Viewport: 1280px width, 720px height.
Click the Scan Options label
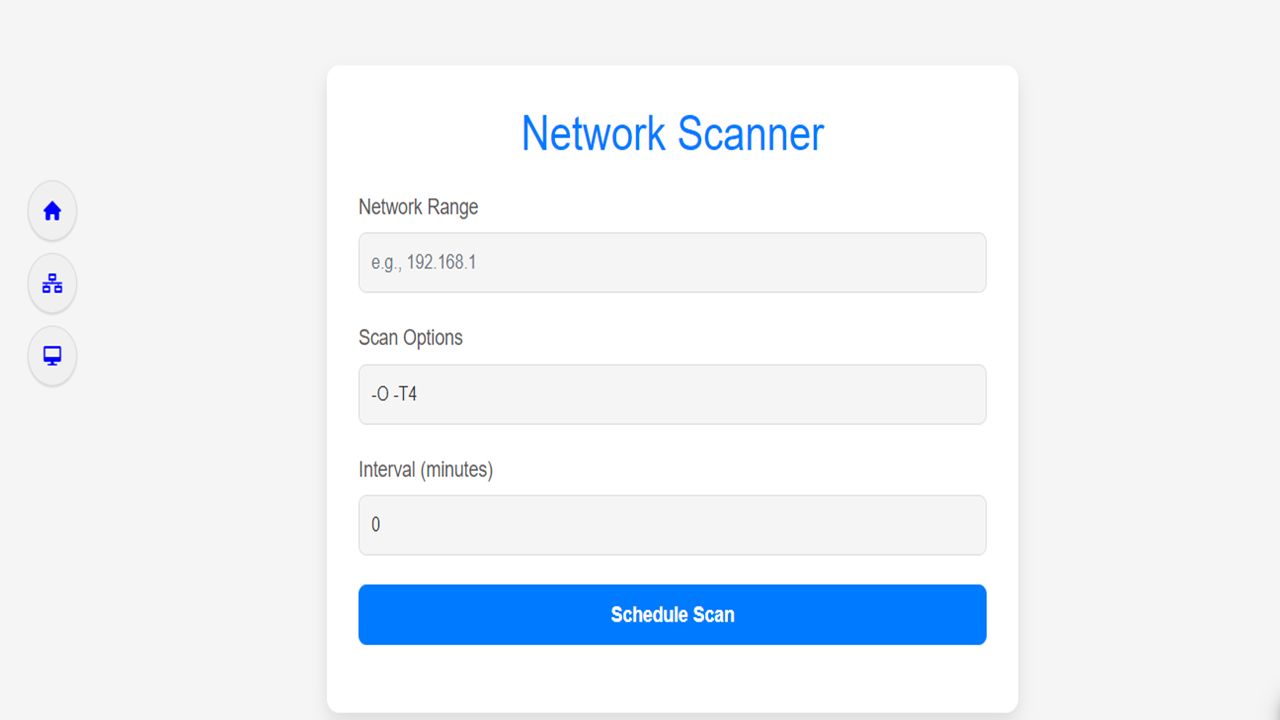[x=410, y=338]
